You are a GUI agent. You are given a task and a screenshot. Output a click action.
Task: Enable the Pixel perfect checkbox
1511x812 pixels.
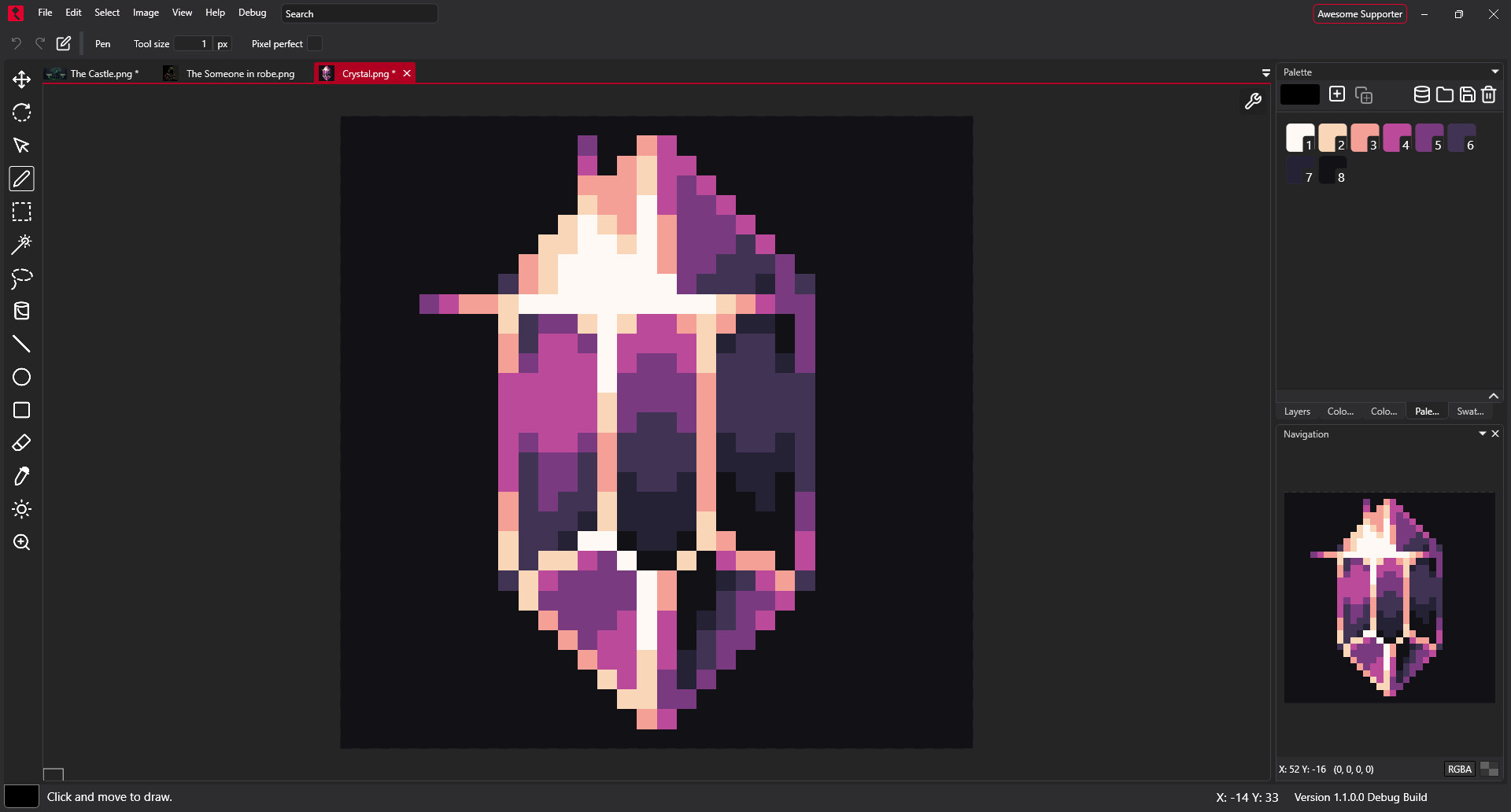pyautogui.click(x=315, y=44)
